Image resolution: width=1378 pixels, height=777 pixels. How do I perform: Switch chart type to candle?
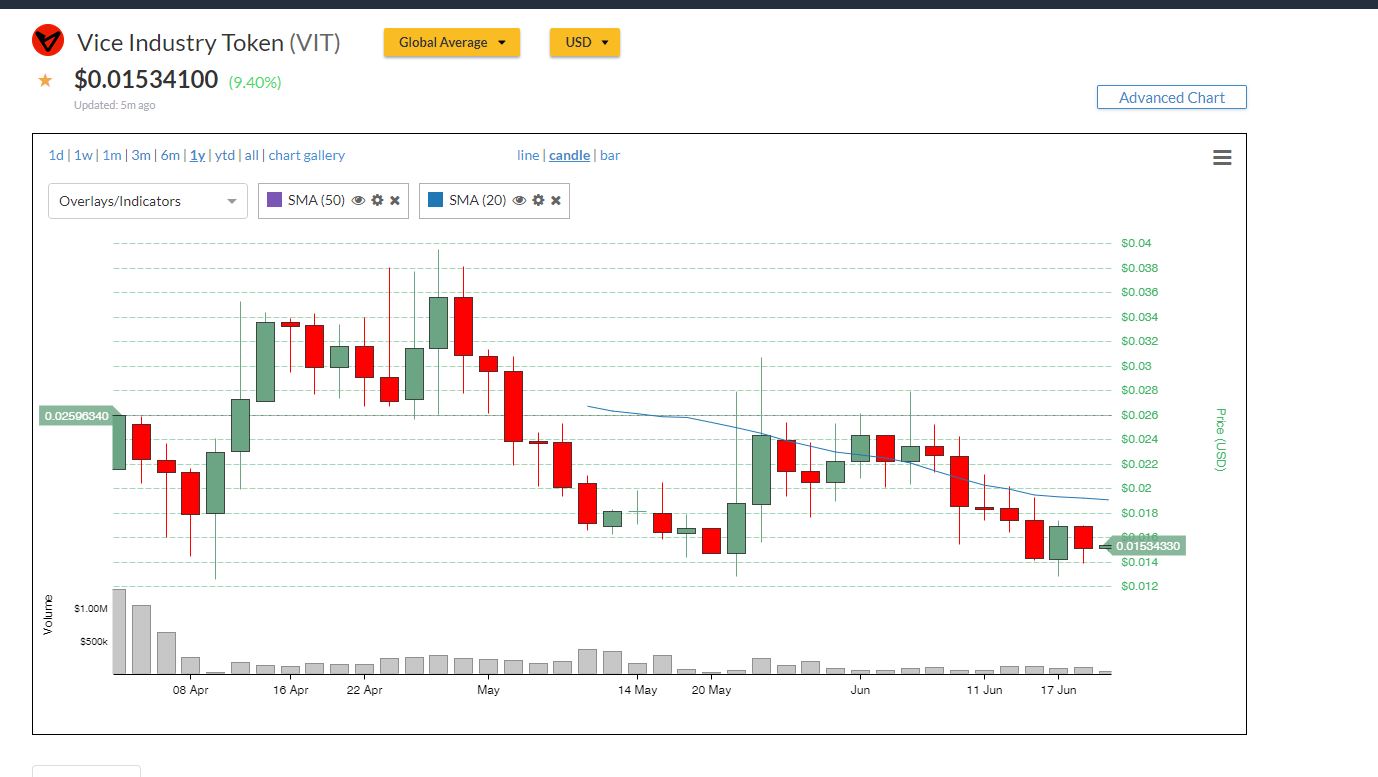[569, 155]
